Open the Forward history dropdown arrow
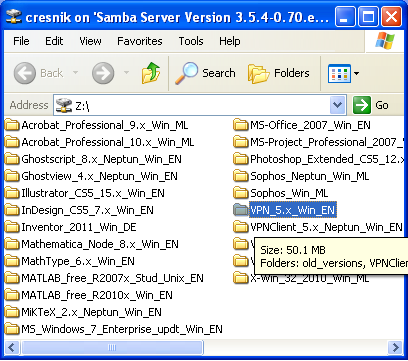Viewport: 408px width, 361px height. 126,72
